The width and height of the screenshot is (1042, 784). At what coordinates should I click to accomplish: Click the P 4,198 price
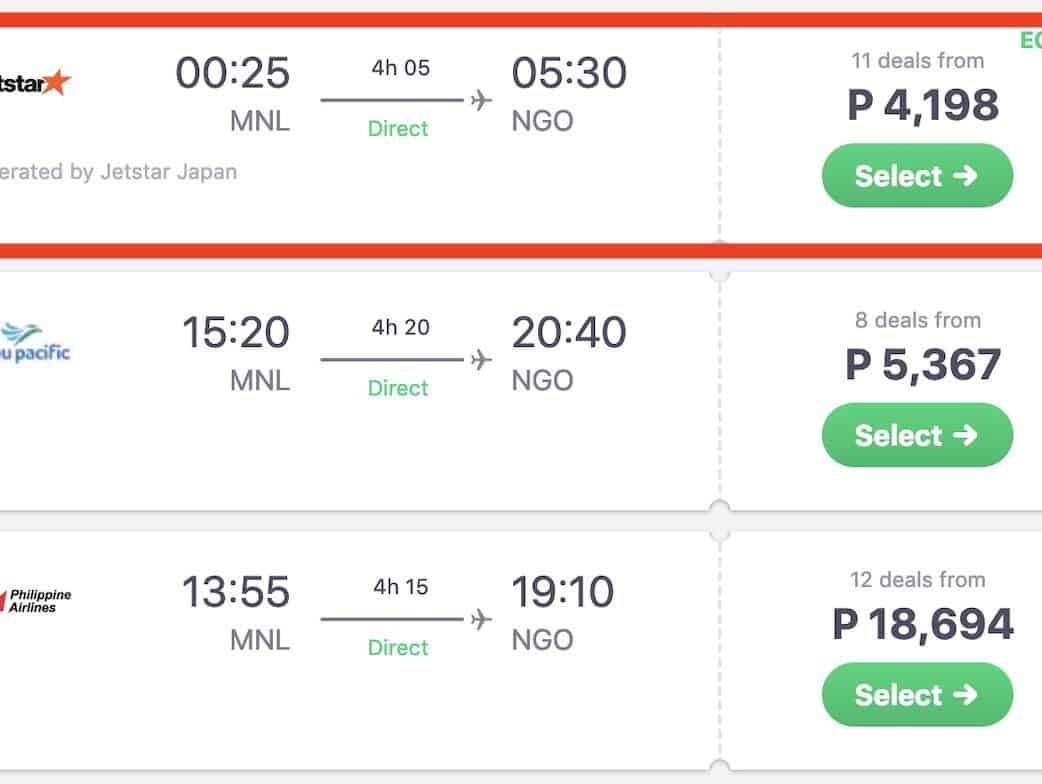pyautogui.click(x=922, y=105)
